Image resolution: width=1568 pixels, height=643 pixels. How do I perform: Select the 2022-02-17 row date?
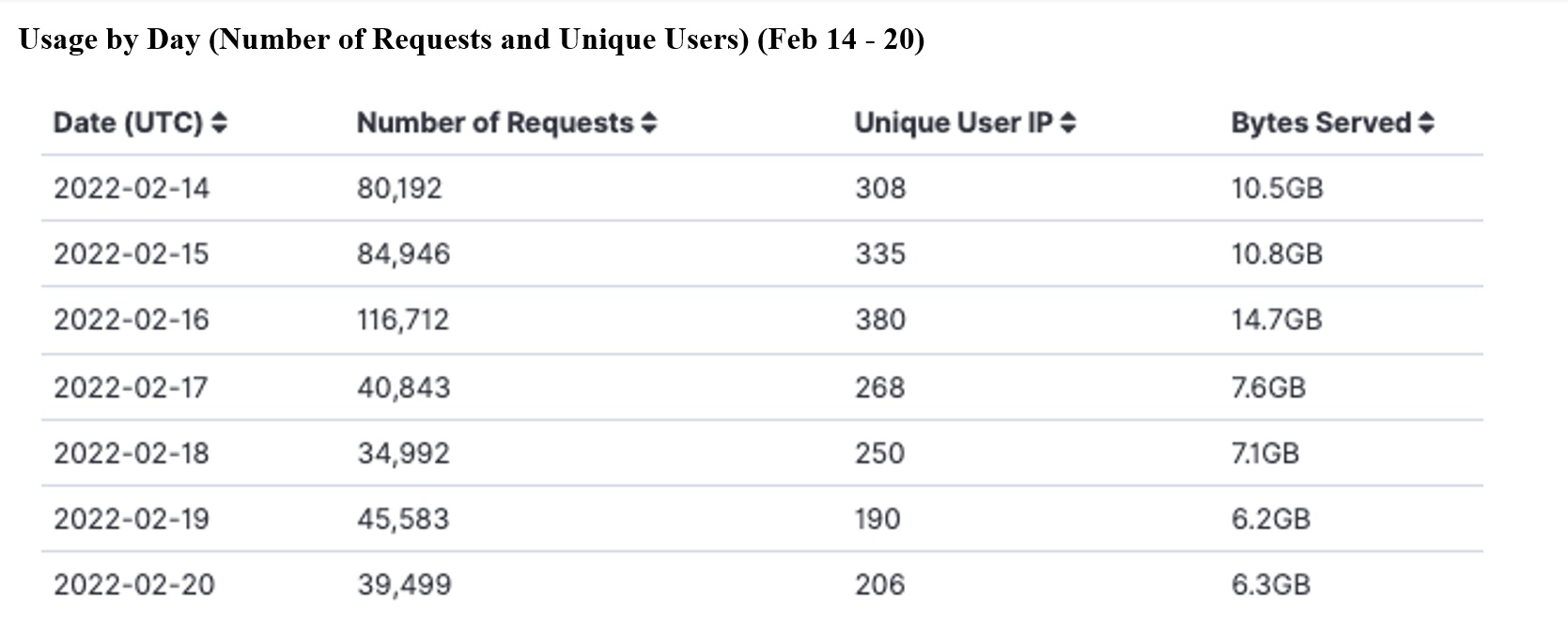pos(131,387)
